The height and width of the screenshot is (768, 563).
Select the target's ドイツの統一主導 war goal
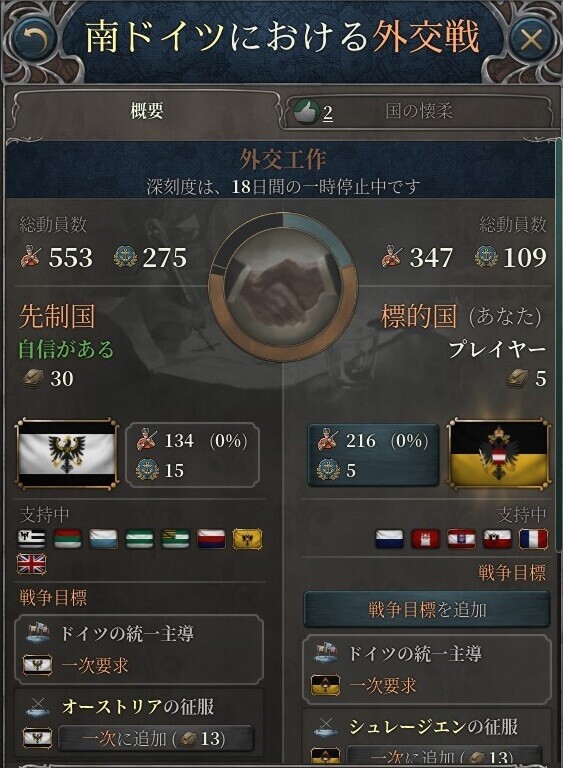point(427,669)
